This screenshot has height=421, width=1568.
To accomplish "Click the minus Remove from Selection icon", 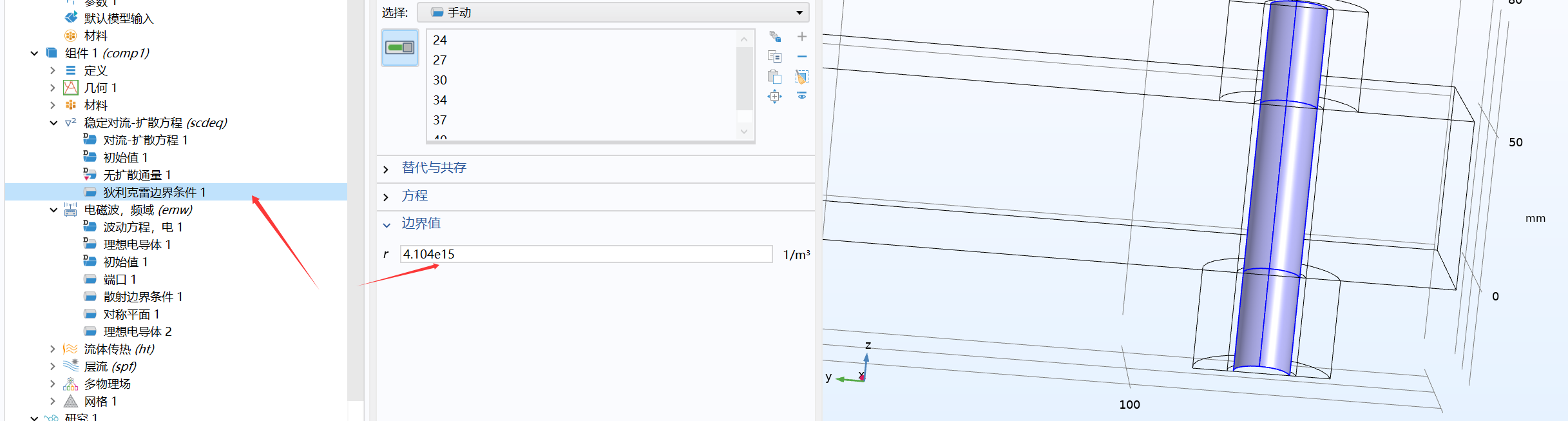I will (x=802, y=57).
